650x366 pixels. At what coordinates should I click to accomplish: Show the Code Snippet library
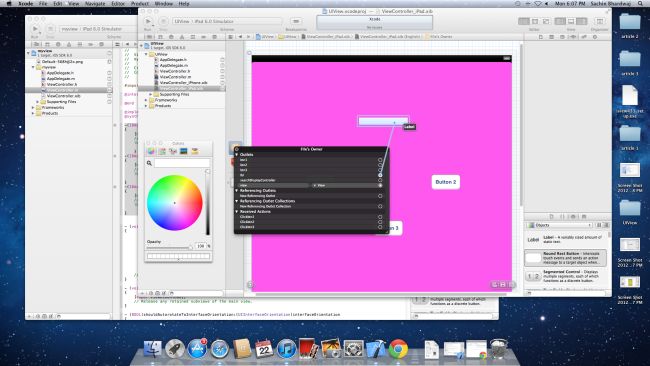click(x=562, y=217)
